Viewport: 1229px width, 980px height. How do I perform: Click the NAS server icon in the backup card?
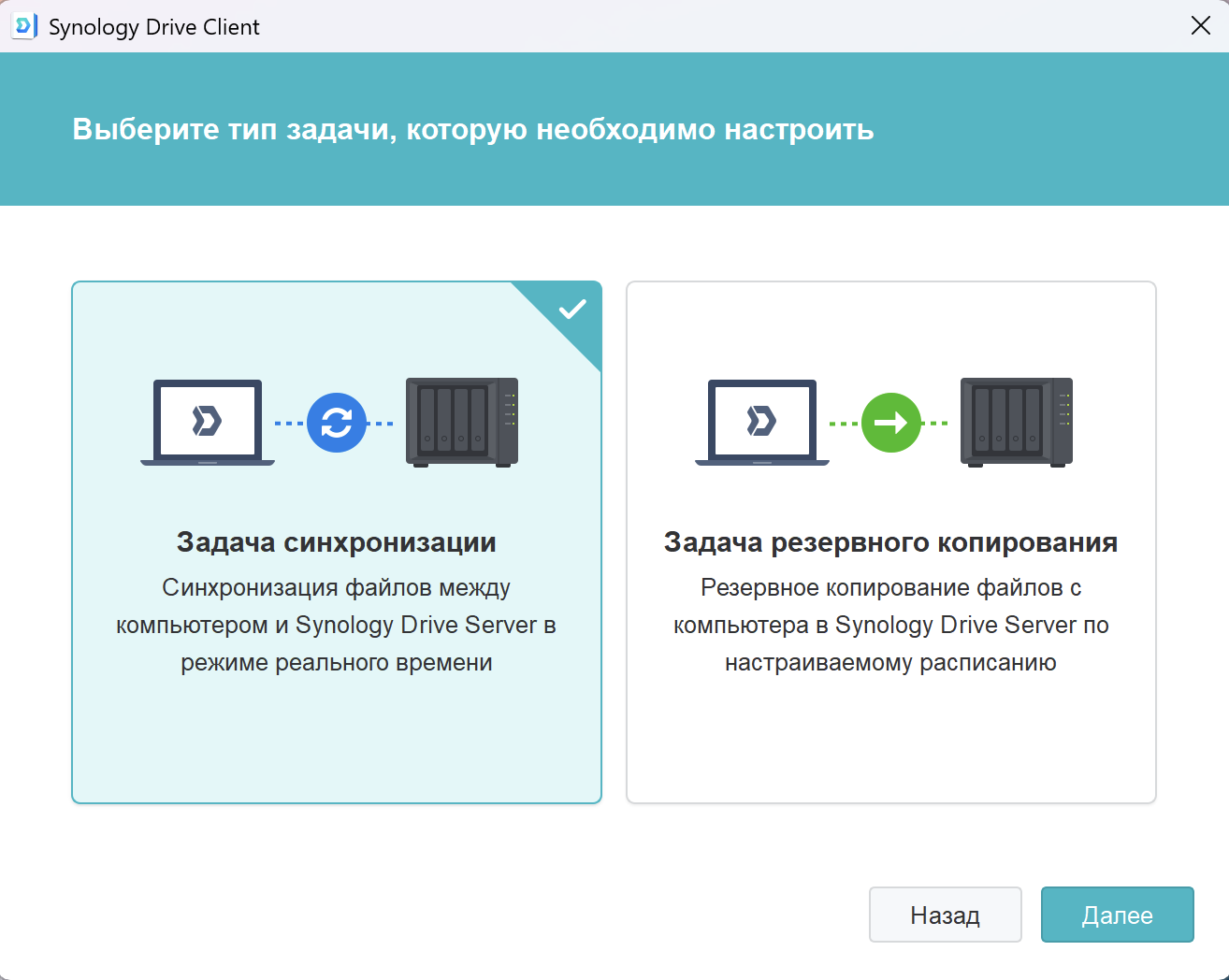point(1017,422)
